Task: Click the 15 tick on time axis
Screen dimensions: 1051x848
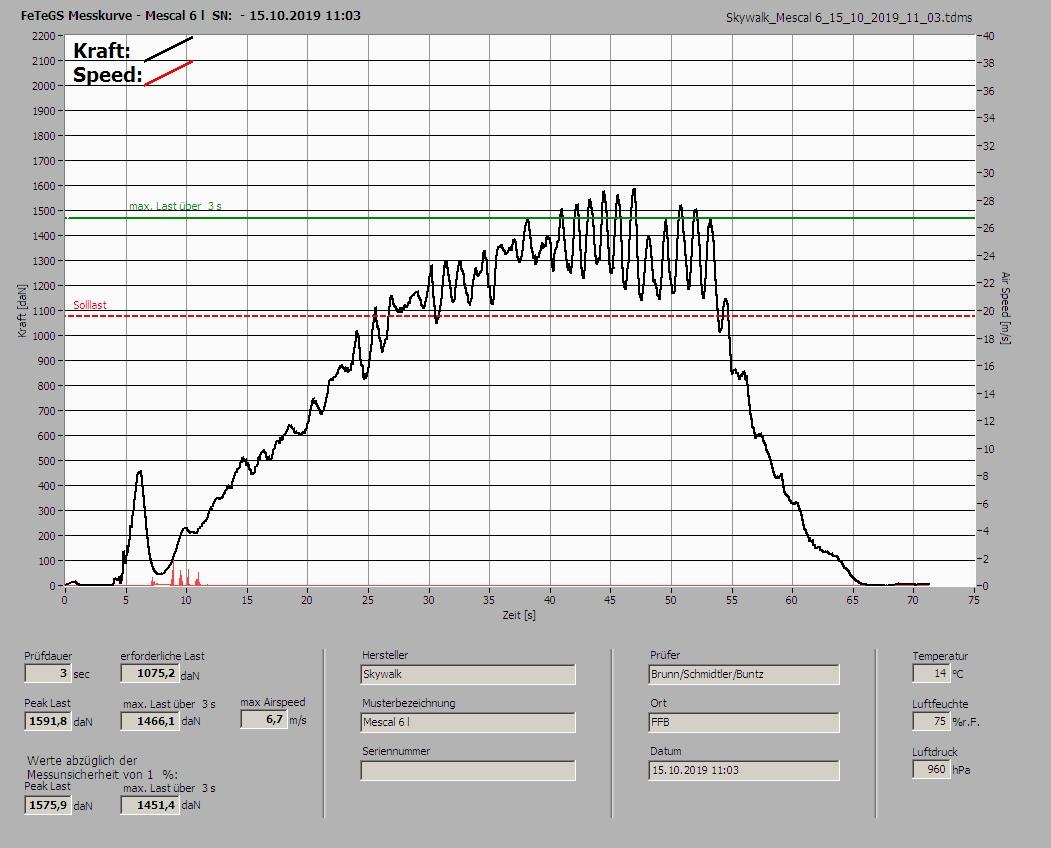Action: coord(247,600)
